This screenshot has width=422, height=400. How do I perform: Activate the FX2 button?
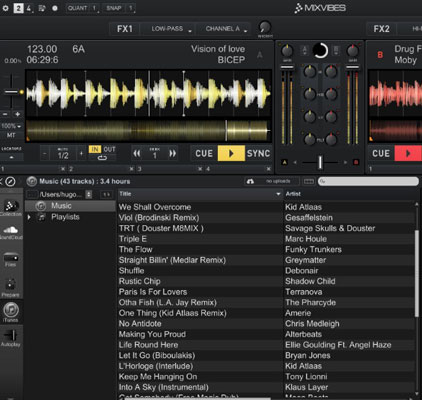[381, 29]
